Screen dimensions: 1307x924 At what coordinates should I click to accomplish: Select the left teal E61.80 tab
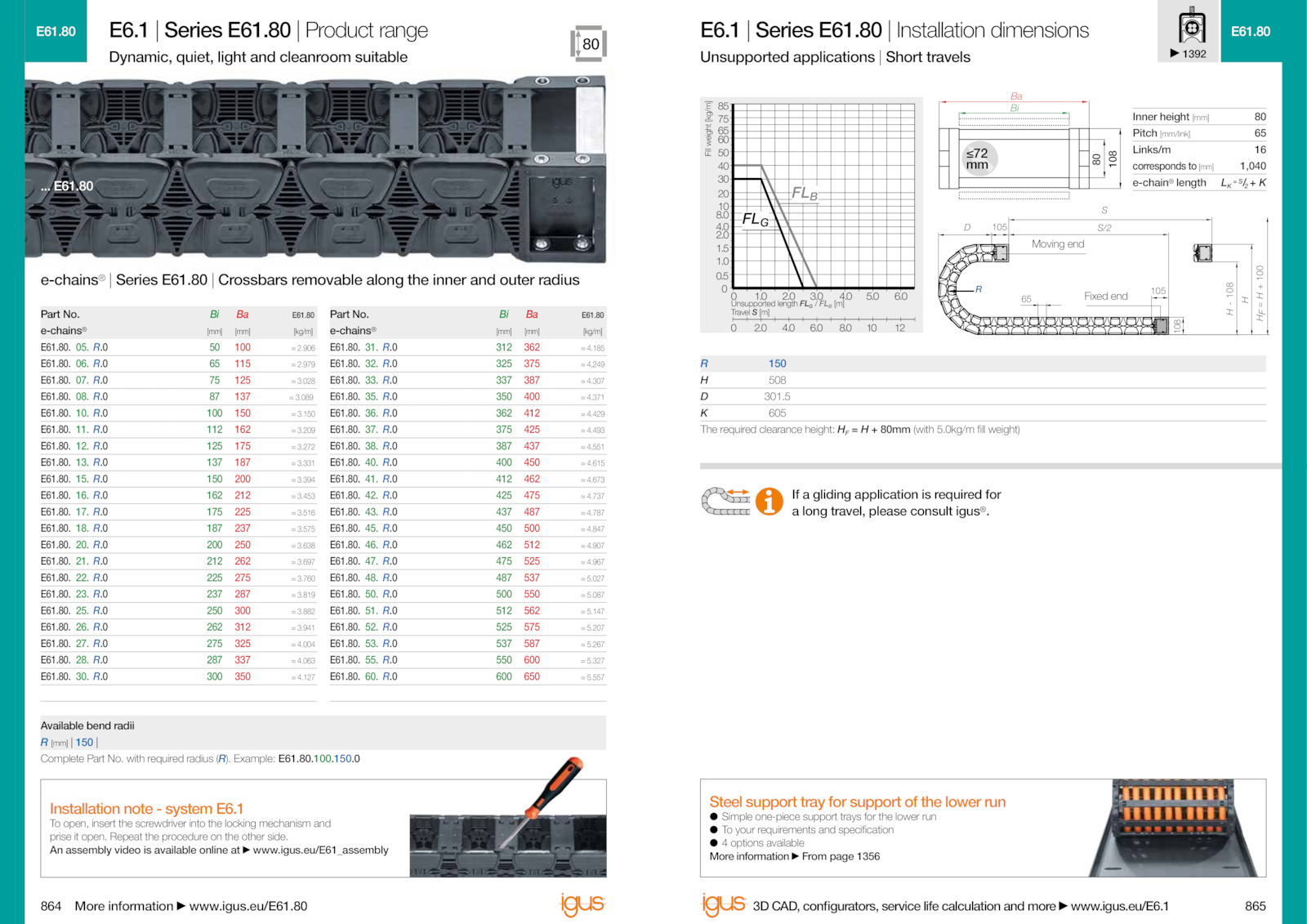coord(56,31)
